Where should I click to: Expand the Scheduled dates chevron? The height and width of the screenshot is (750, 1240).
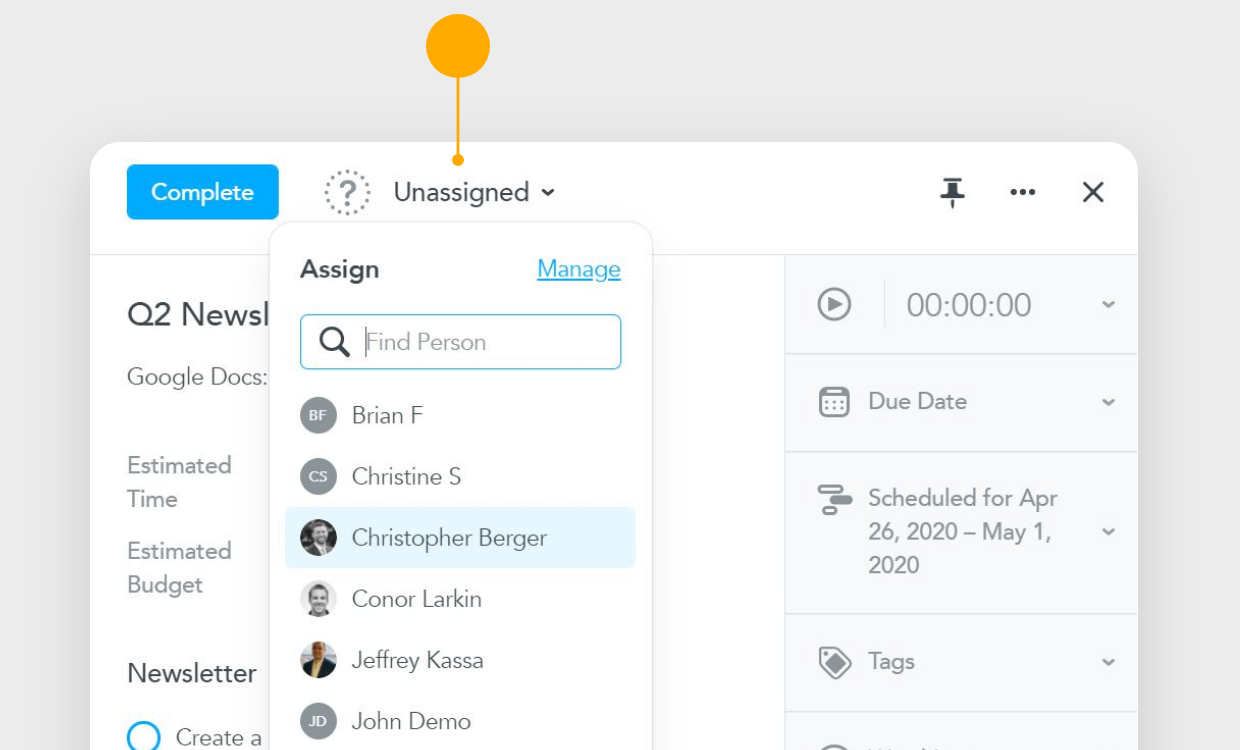(x=1108, y=531)
